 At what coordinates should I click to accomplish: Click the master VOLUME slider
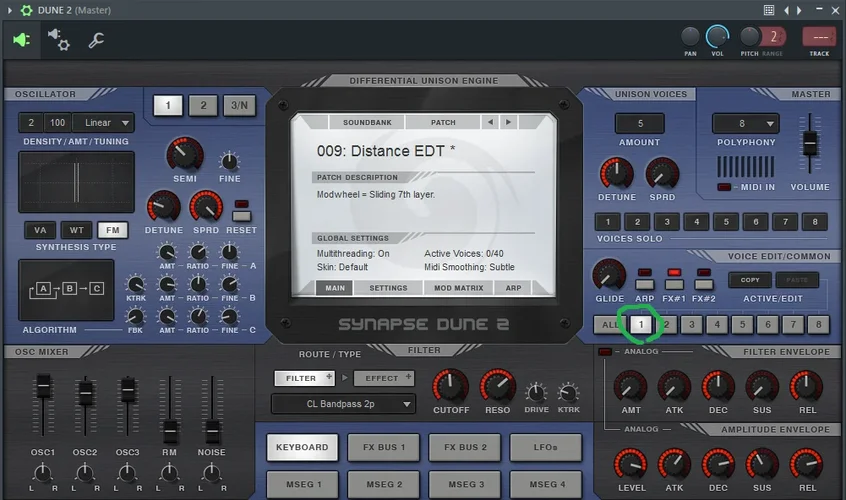point(809,147)
